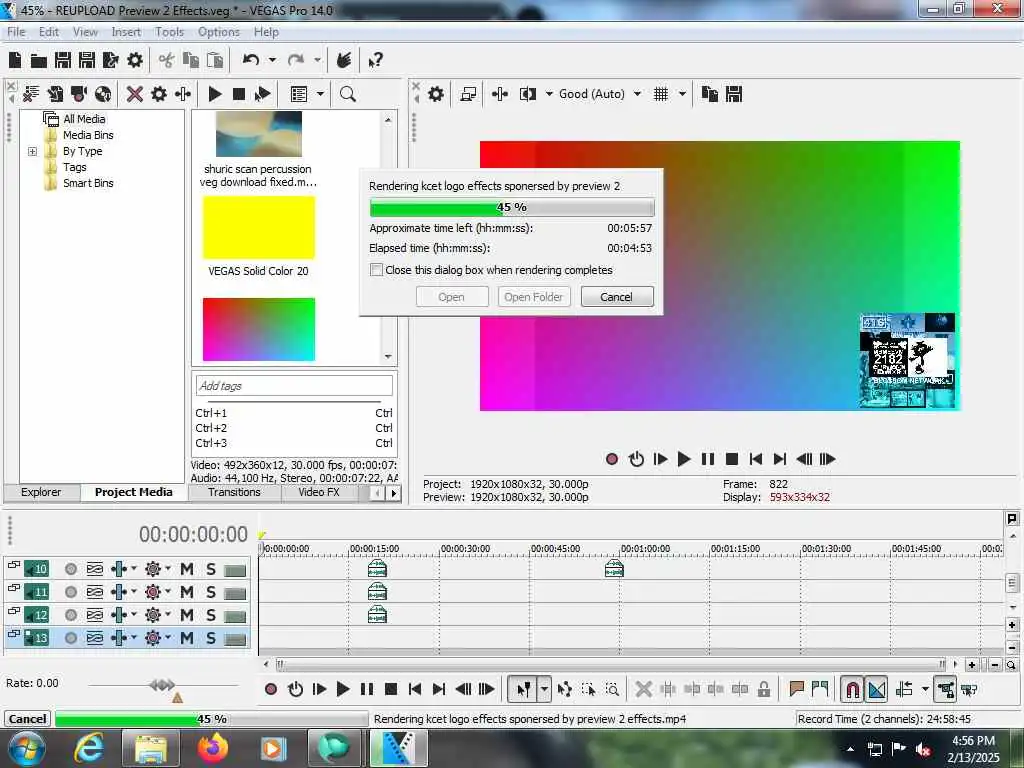Switch to the Transitions tab
1024x768 pixels.
click(x=234, y=492)
